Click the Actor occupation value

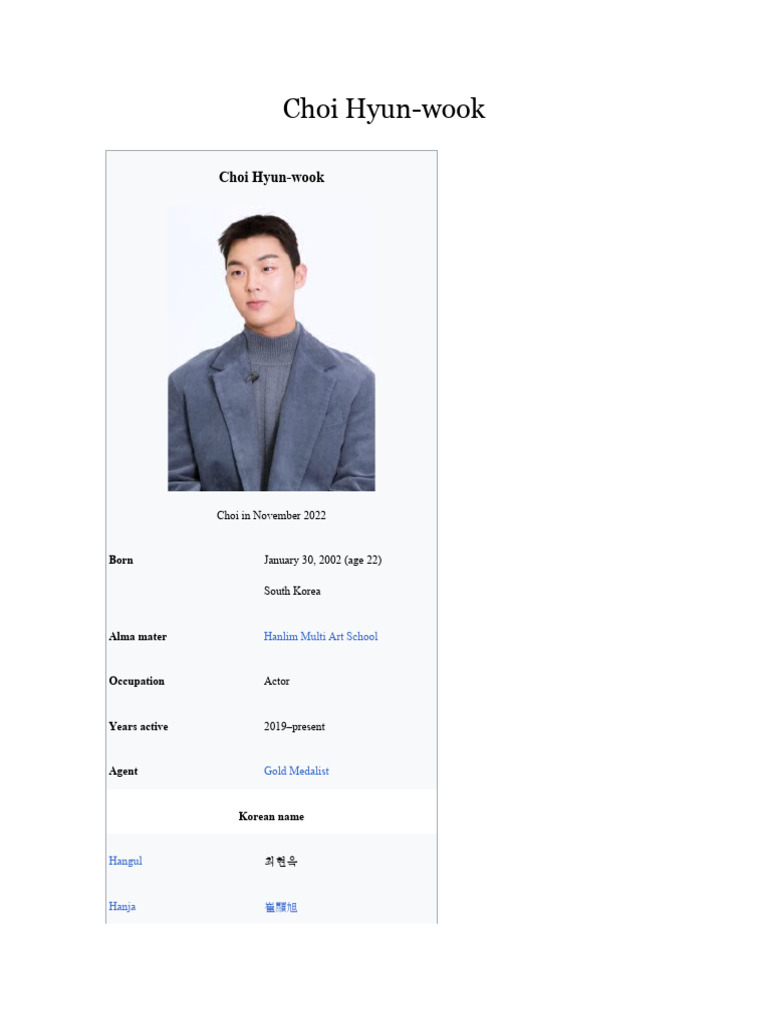pyautogui.click(x=277, y=680)
